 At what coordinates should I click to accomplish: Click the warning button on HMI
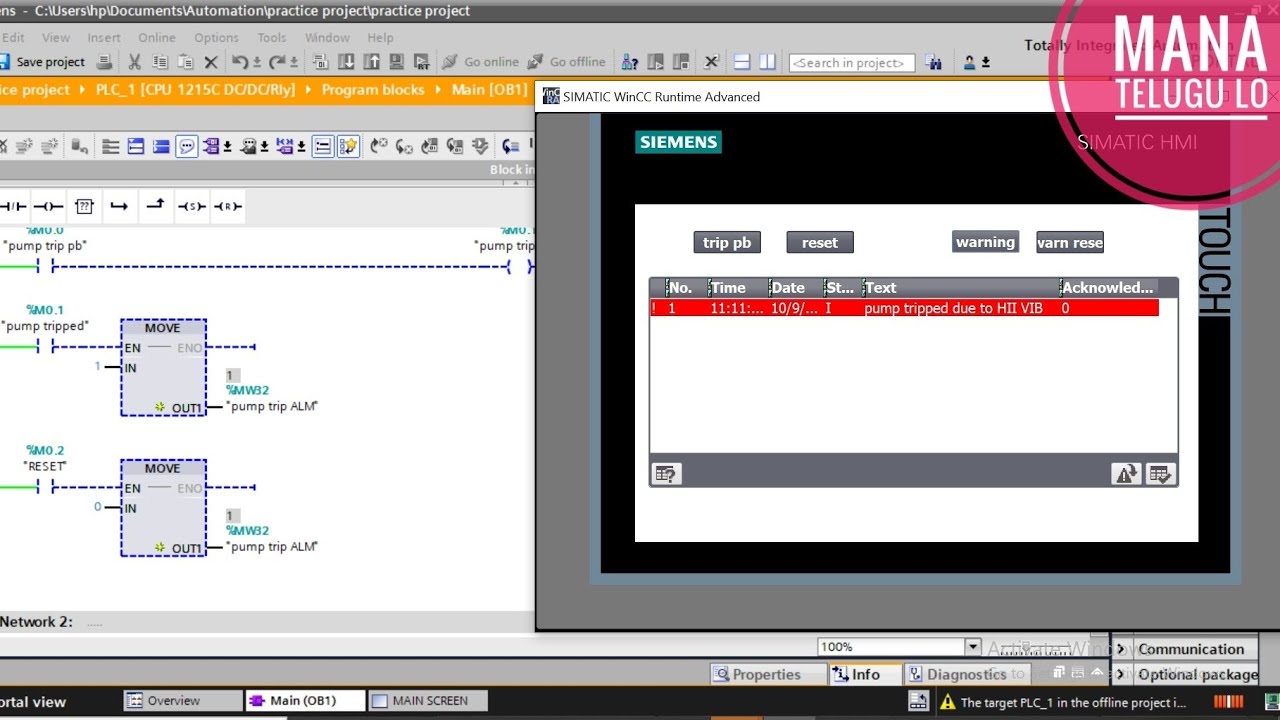(985, 242)
